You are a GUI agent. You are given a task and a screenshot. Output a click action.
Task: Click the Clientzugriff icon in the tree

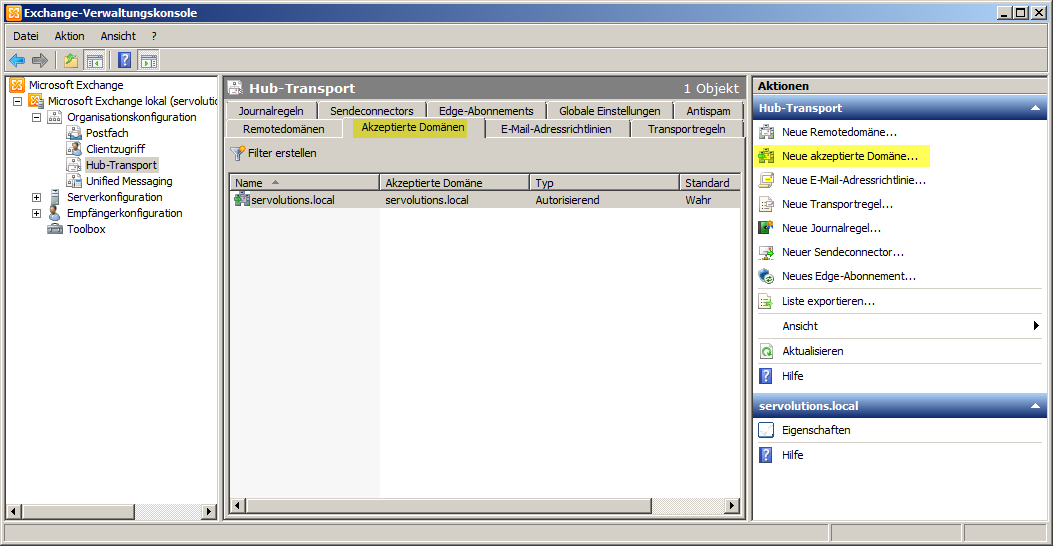coord(74,148)
